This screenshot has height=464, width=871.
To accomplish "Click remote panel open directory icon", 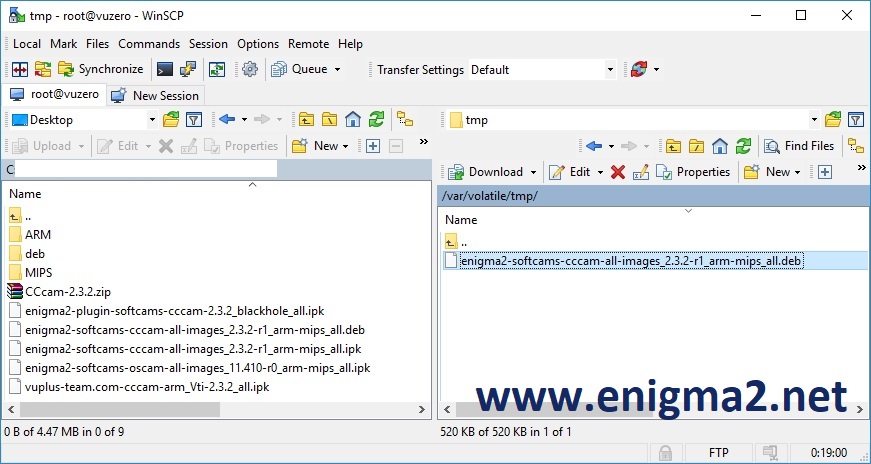I will [x=833, y=119].
